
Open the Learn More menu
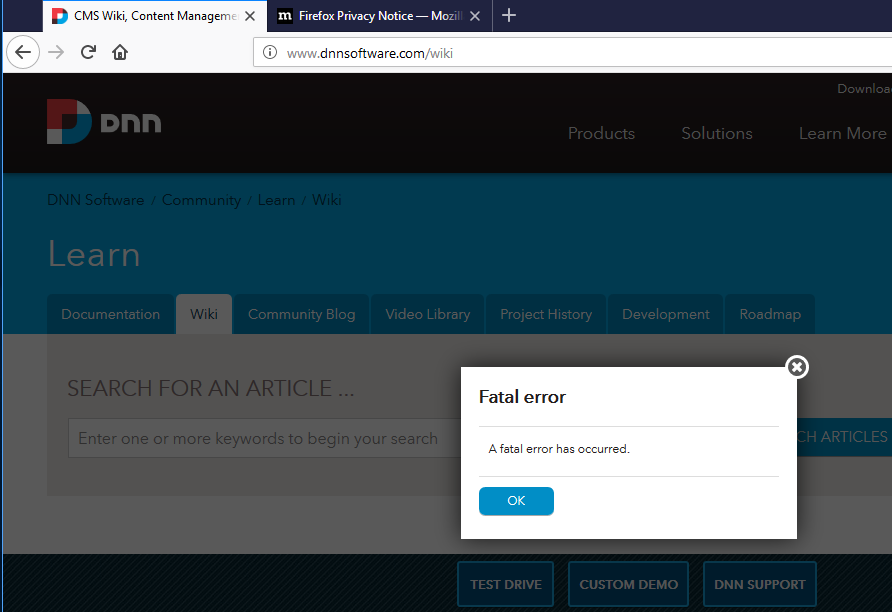(x=843, y=133)
